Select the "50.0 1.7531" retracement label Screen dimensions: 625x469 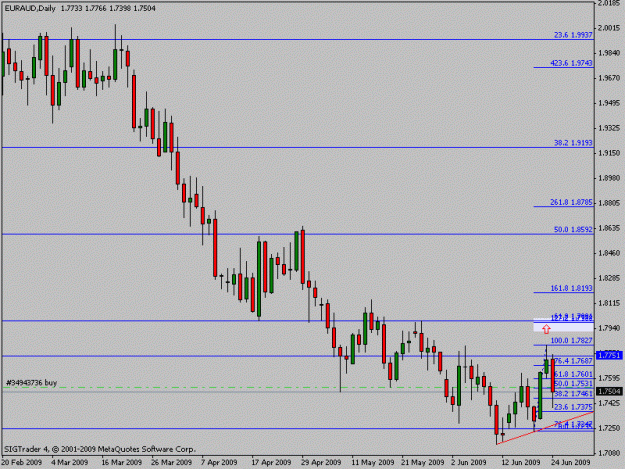pos(573,384)
